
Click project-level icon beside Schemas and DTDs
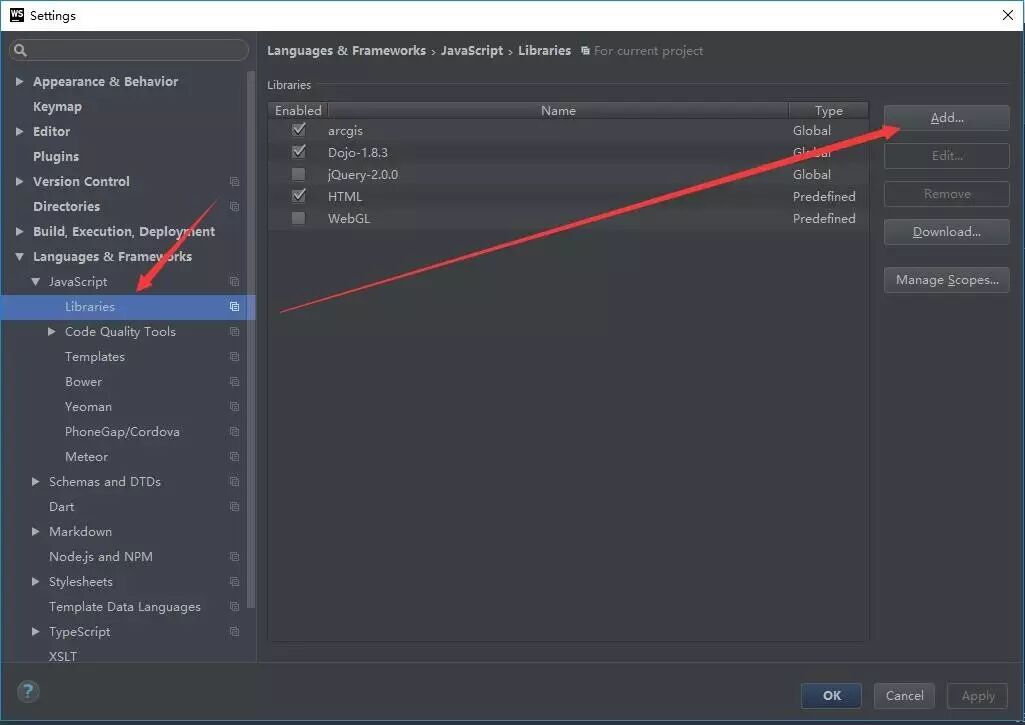234,482
